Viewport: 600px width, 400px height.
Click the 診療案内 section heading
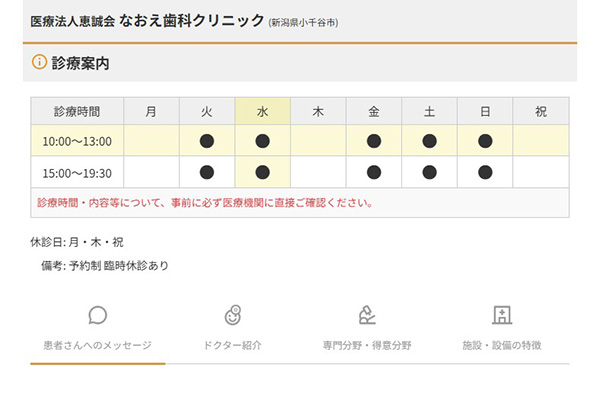click(80, 62)
